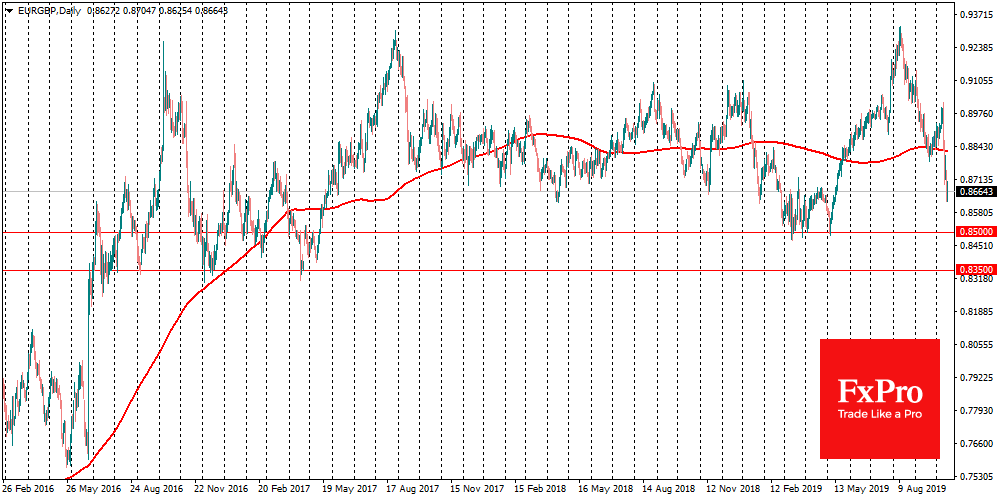Click the 0.93715 label on price axis

(x=975, y=15)
